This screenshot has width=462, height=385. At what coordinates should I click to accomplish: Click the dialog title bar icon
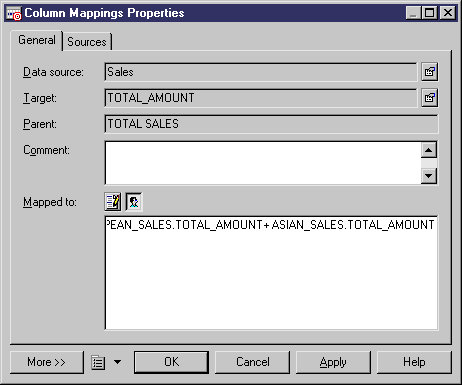[x=14, y=13]
